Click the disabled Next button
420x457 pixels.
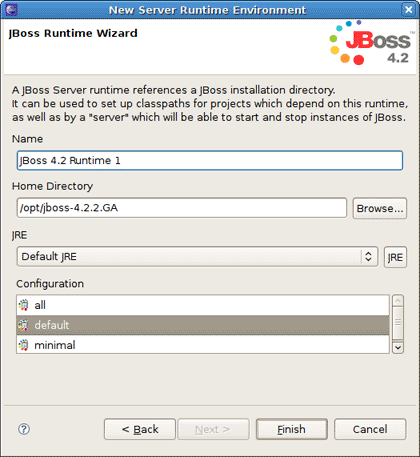pyautogui.click(x=213, y=429)
